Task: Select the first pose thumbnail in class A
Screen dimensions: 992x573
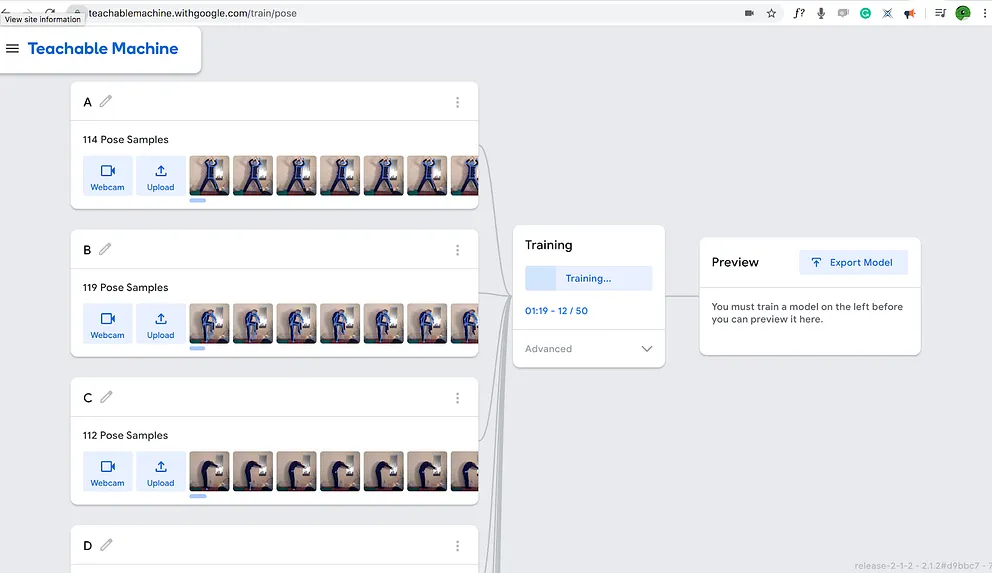Action: tap(209, 176)
